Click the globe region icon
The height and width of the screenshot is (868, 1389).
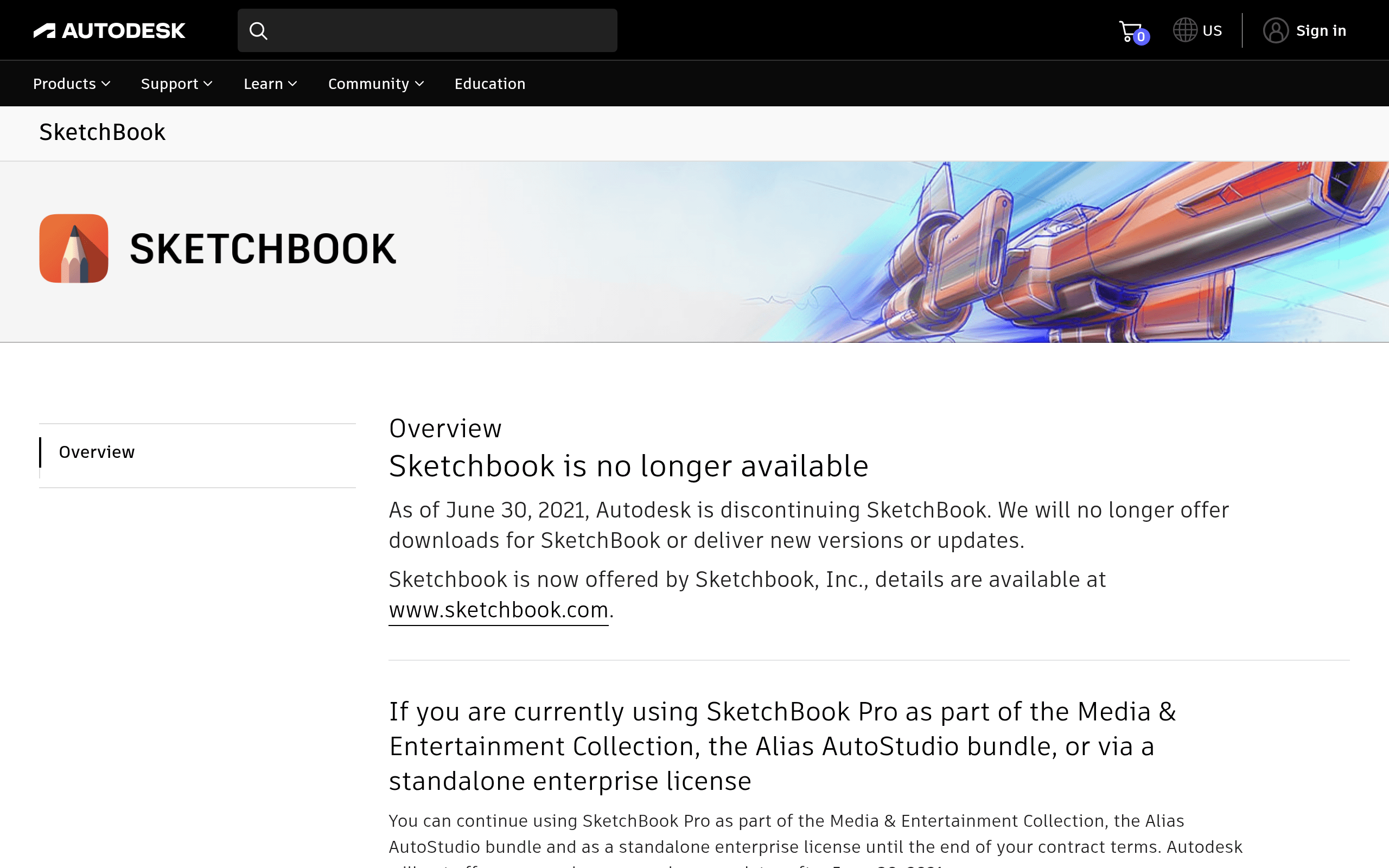(1184, 30)
